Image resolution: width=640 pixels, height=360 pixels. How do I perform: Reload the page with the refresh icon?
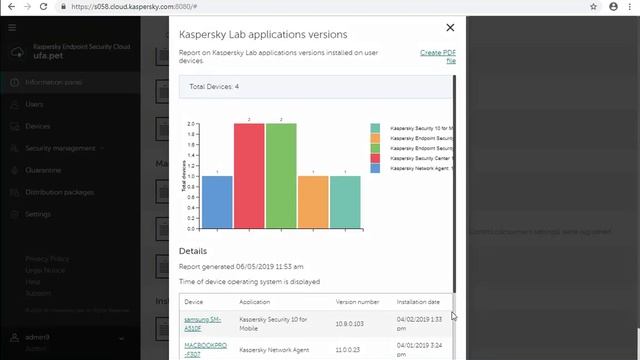(x=43, y=7)
